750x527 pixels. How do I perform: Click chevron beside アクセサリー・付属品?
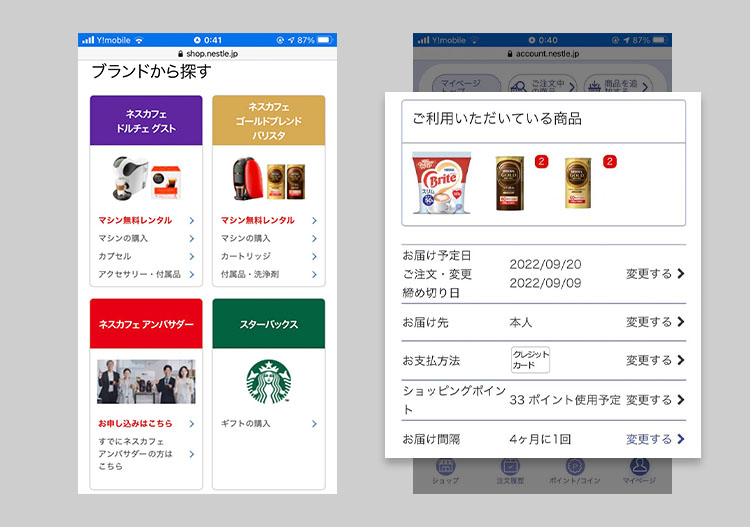pyautogui.click(x=191, y=274)
